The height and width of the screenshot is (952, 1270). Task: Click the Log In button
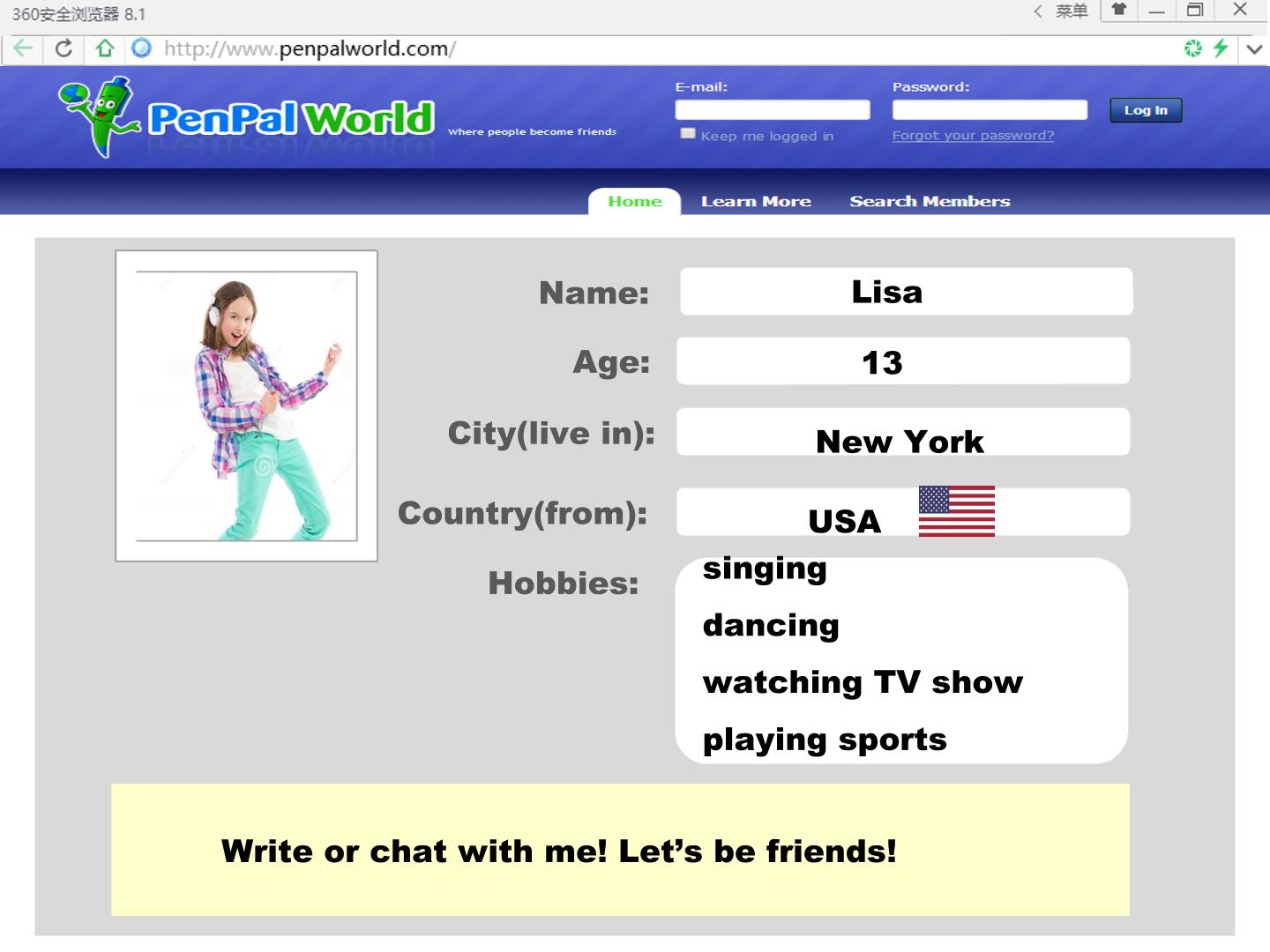(x=1146, y=110)
